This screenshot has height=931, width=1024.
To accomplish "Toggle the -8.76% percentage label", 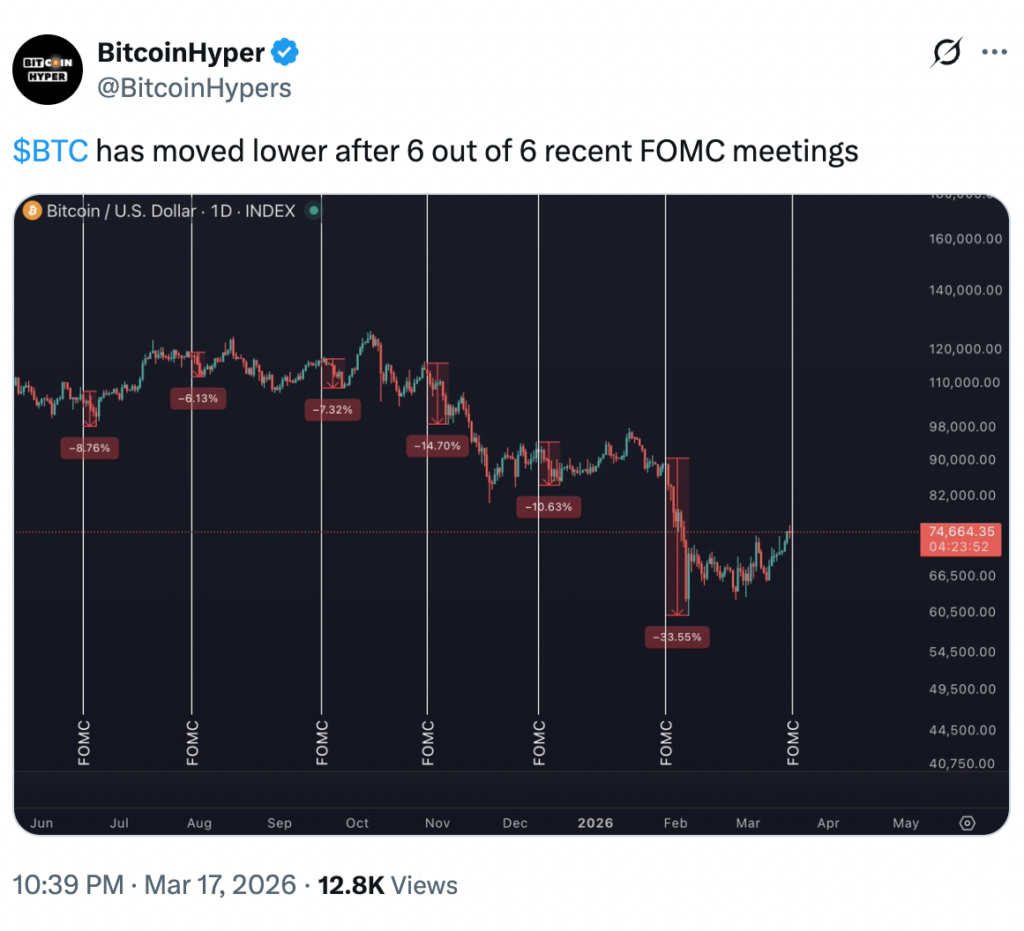I will click(x=90, y=449).
